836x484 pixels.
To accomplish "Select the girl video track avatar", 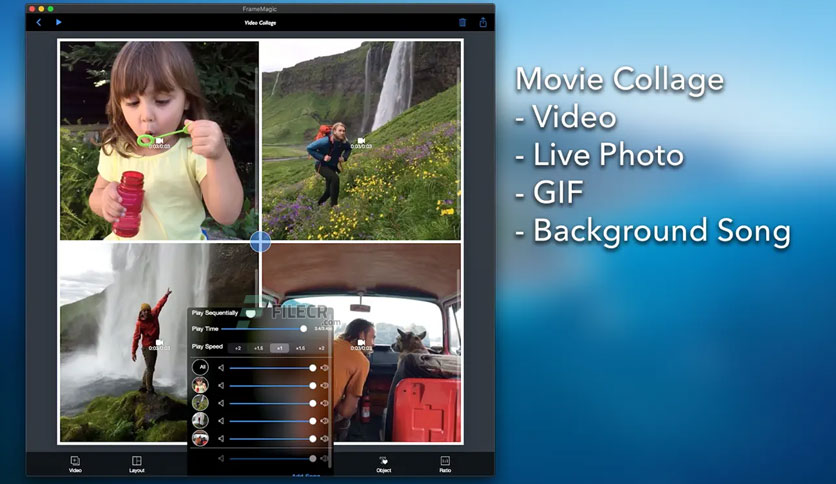I will click(200, 385).
